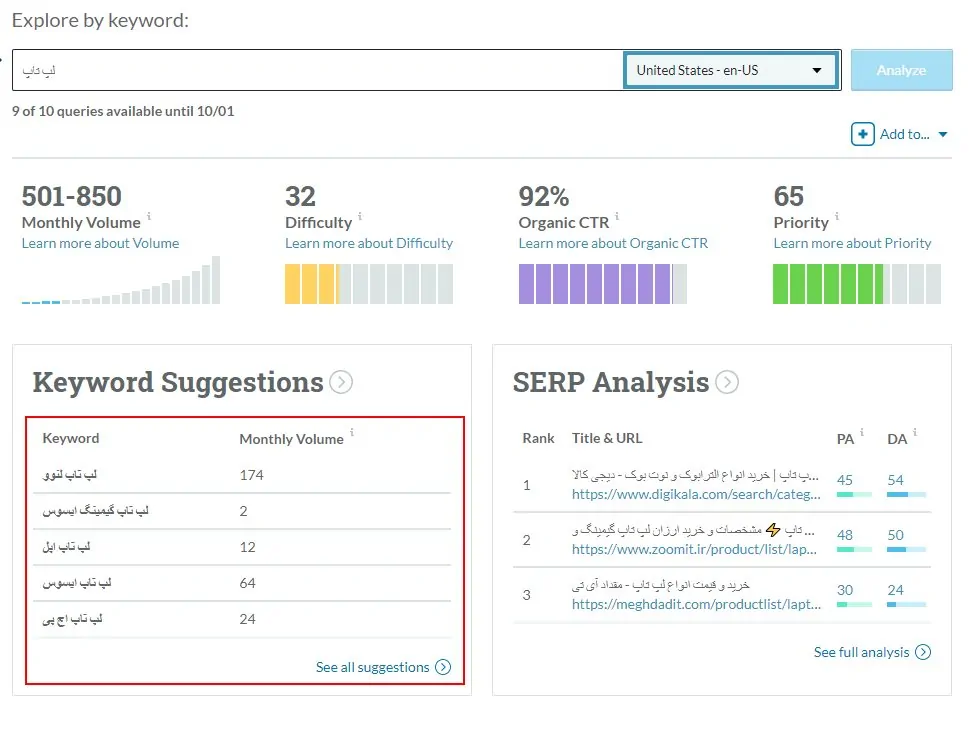Follow the Learn more about Organic CTR link

tap(612, 243)
